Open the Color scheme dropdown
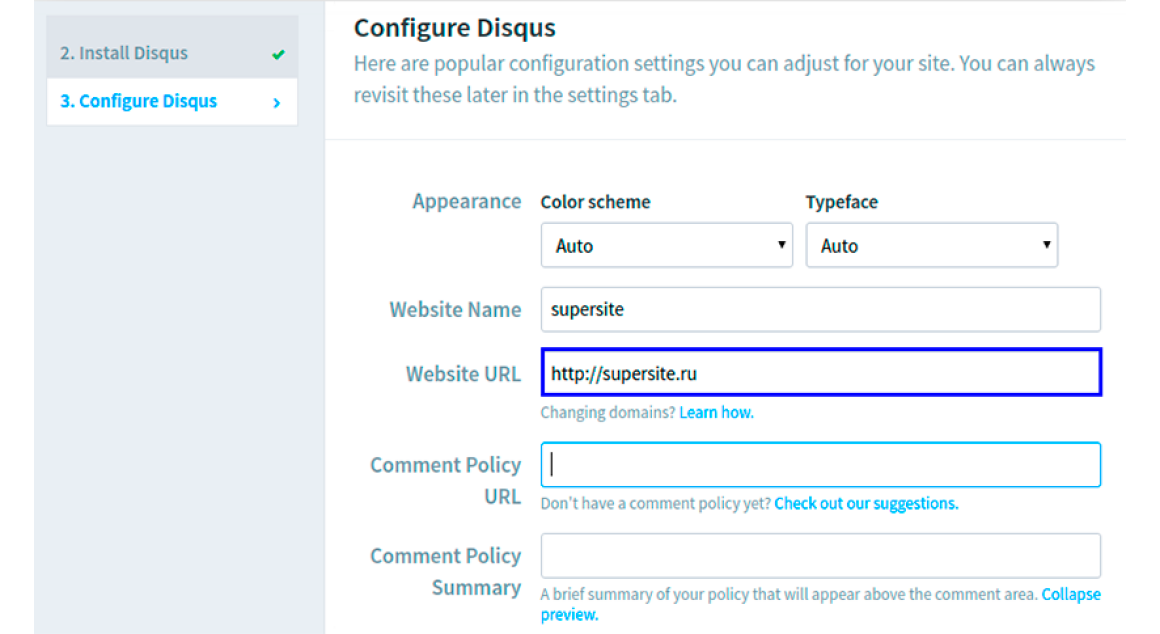This screenshot has height=634, width=1160. [x=667, y=246]
